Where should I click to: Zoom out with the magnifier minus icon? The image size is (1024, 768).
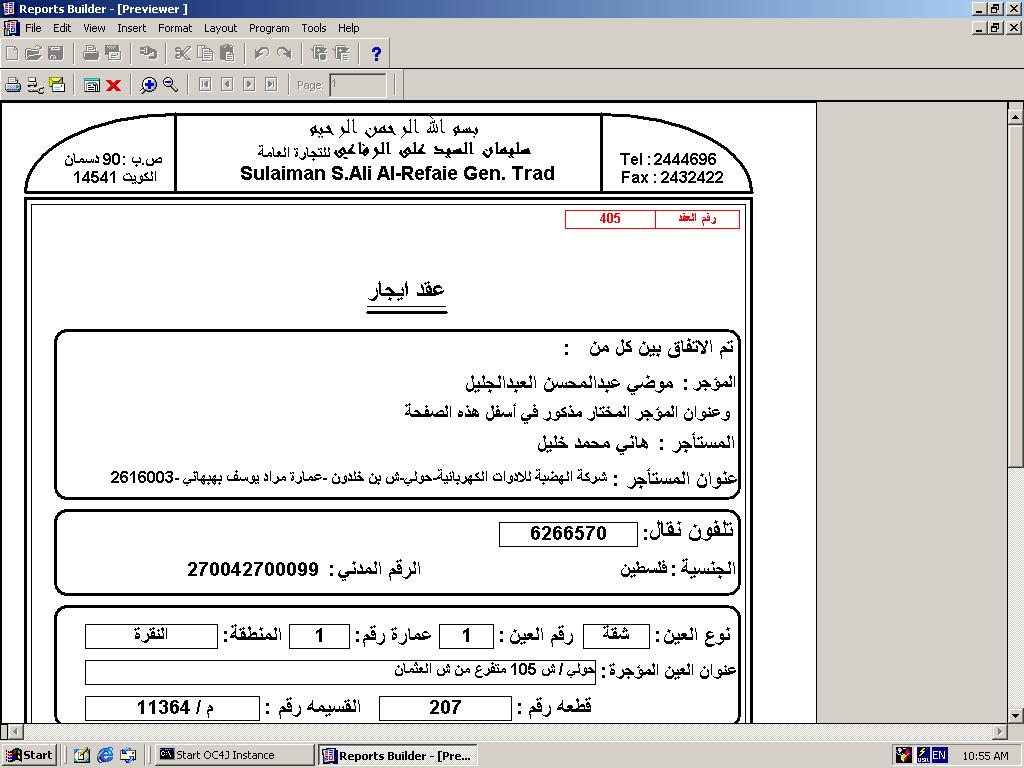click(170, 85)
